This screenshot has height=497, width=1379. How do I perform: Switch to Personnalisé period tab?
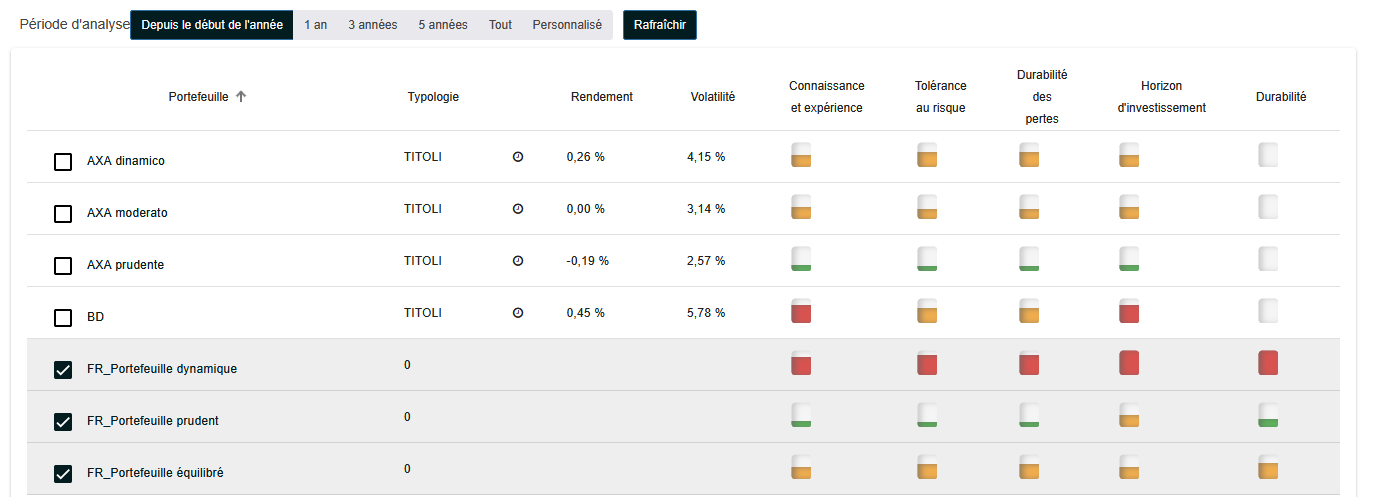[x=566, y=25]
